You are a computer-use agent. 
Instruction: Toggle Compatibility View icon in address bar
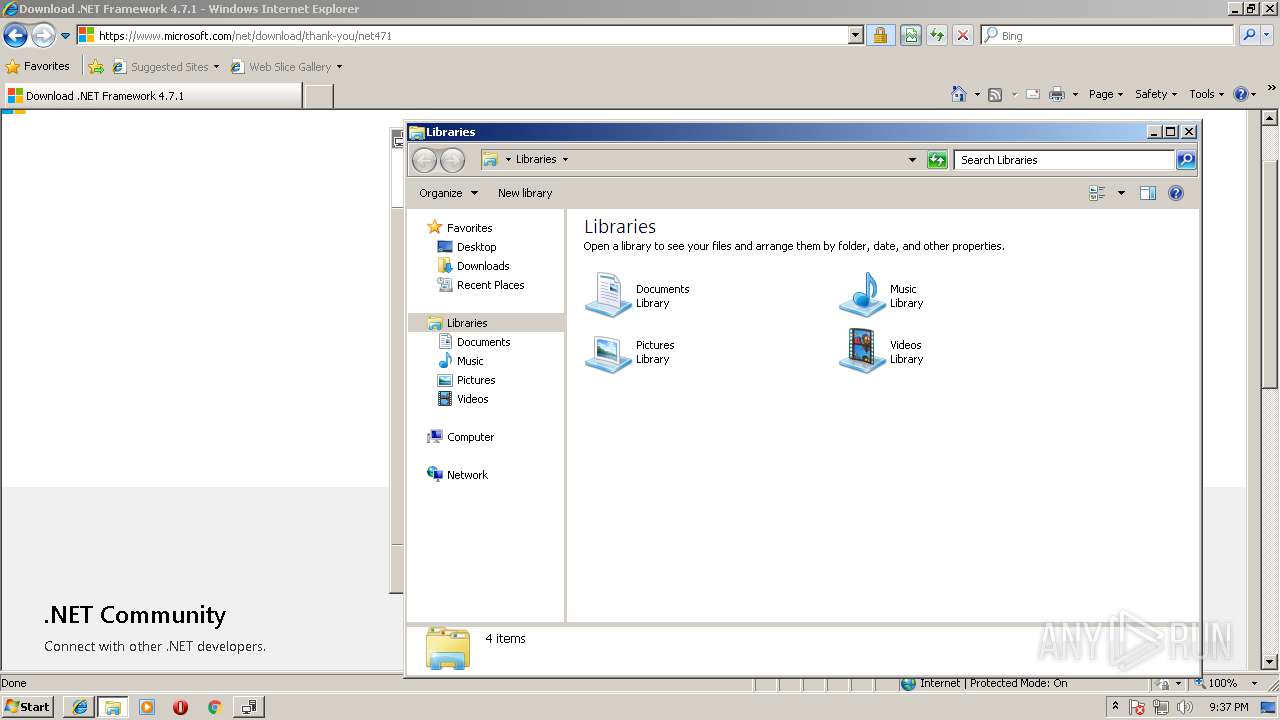(x=910, y=35)
